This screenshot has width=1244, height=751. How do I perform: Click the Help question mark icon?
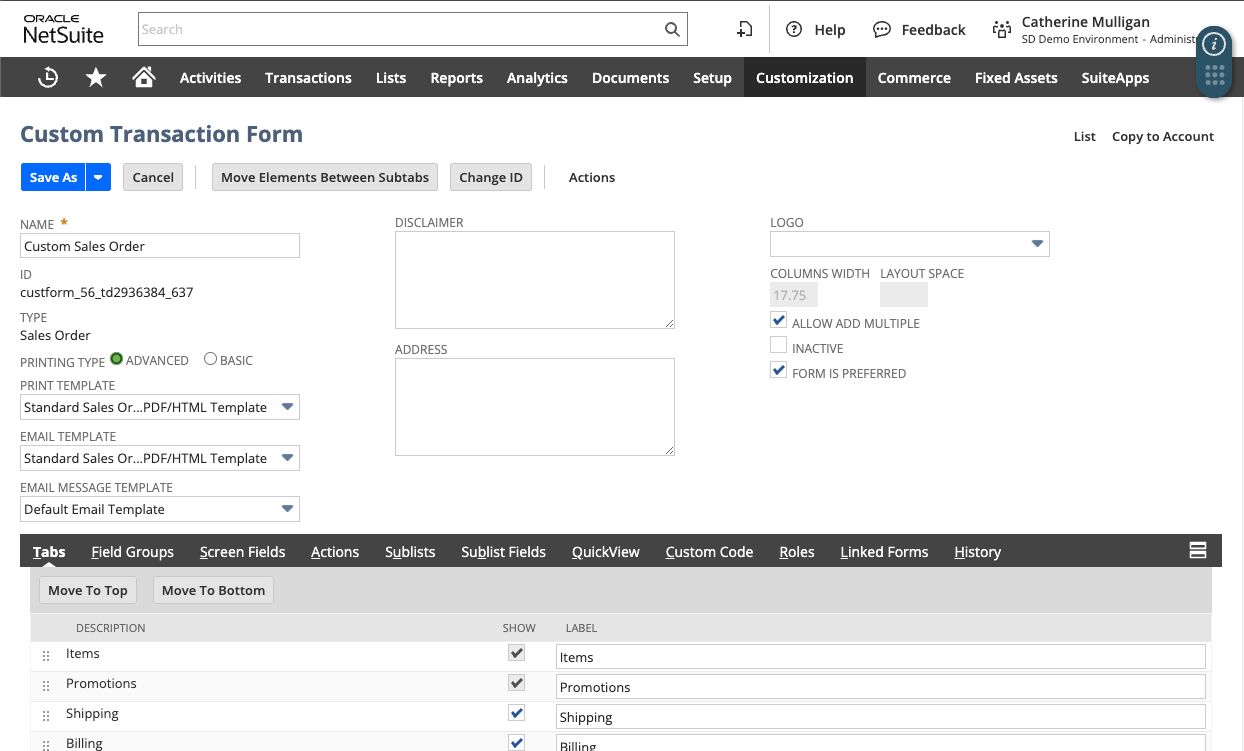click(794, 29)
